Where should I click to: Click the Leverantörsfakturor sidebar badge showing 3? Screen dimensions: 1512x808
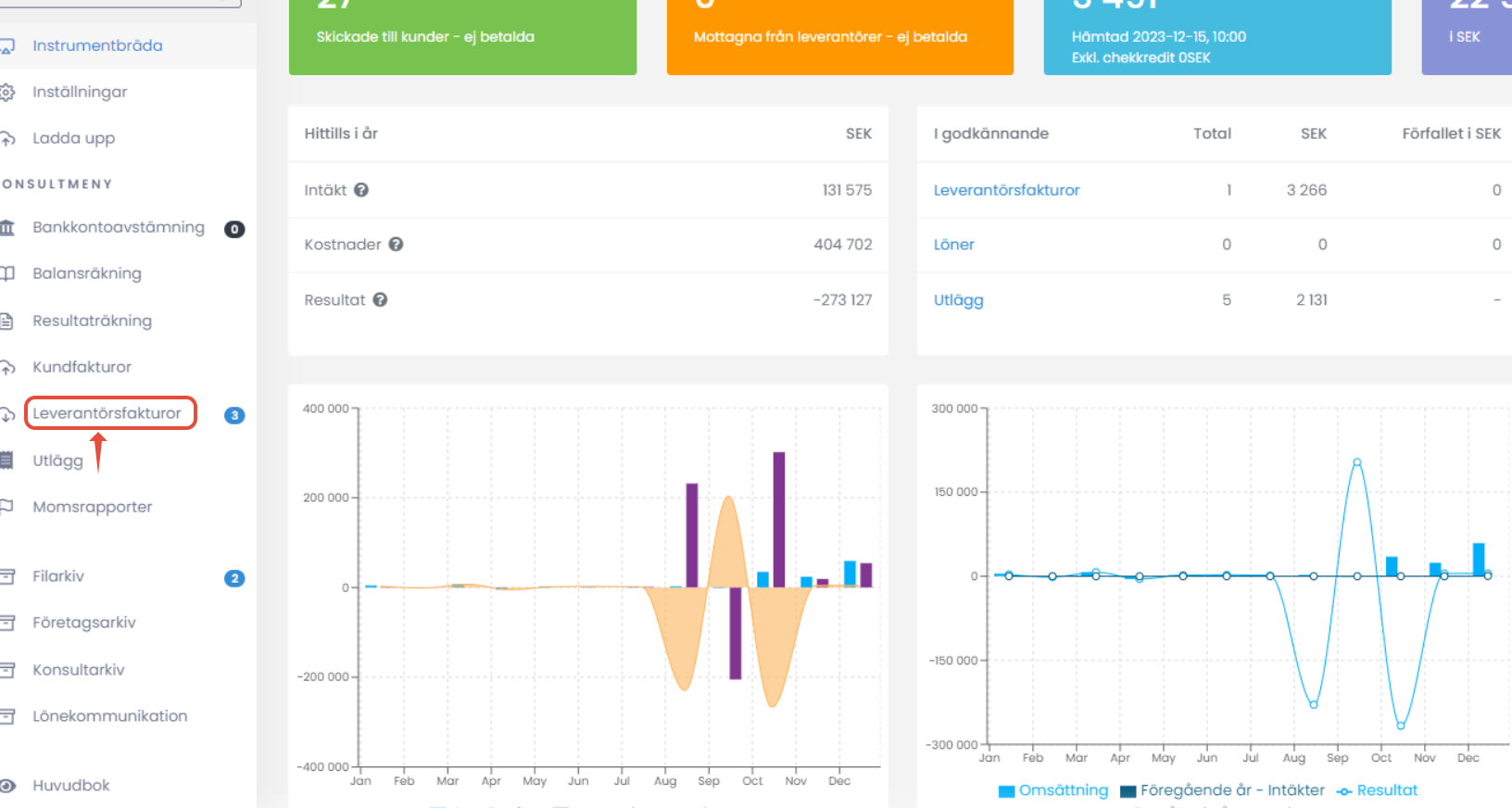234,415
